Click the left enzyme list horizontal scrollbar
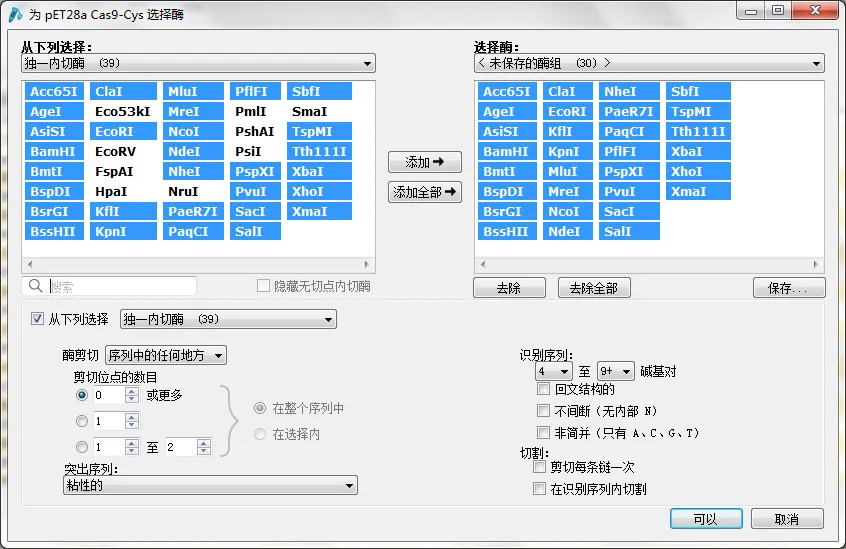The height and width of the screenshot is (549, 846). [x=198, y=265]
